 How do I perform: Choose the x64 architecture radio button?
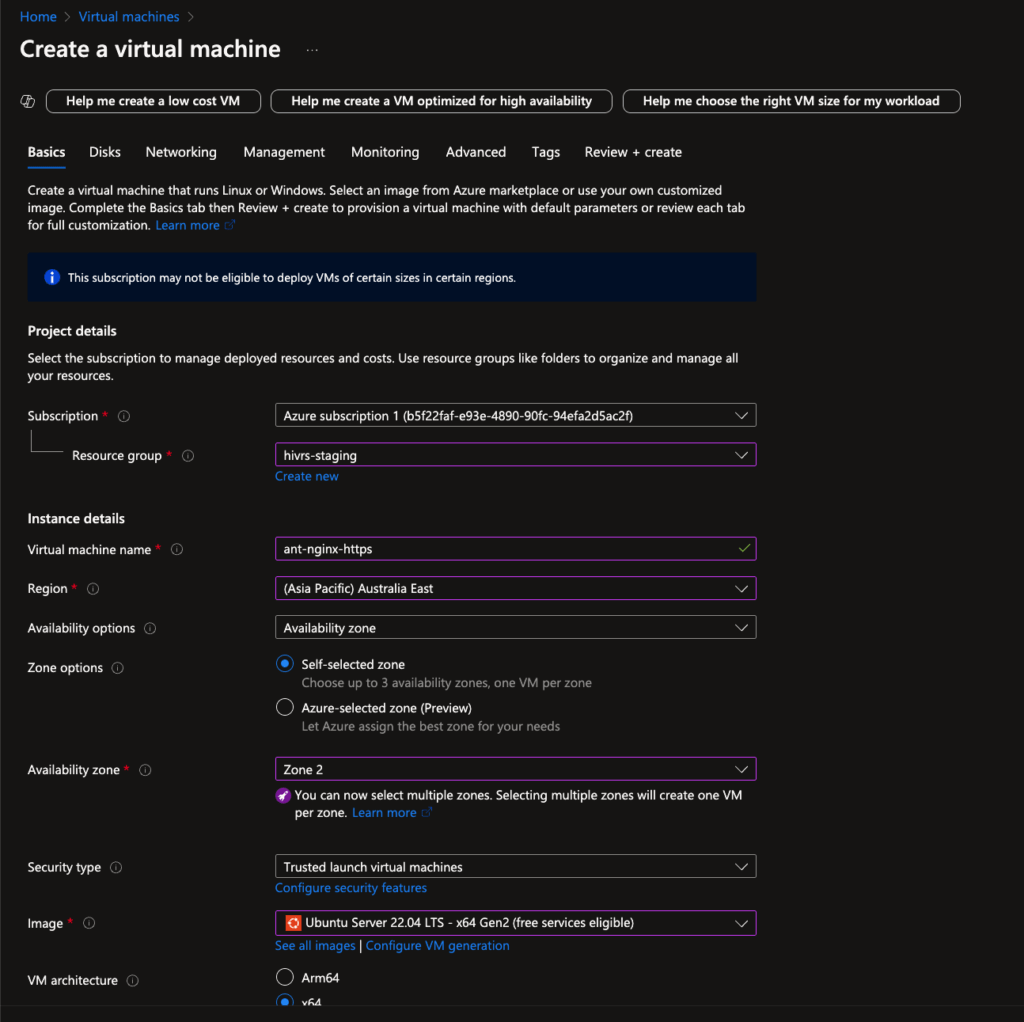(x=285, y=1001)
